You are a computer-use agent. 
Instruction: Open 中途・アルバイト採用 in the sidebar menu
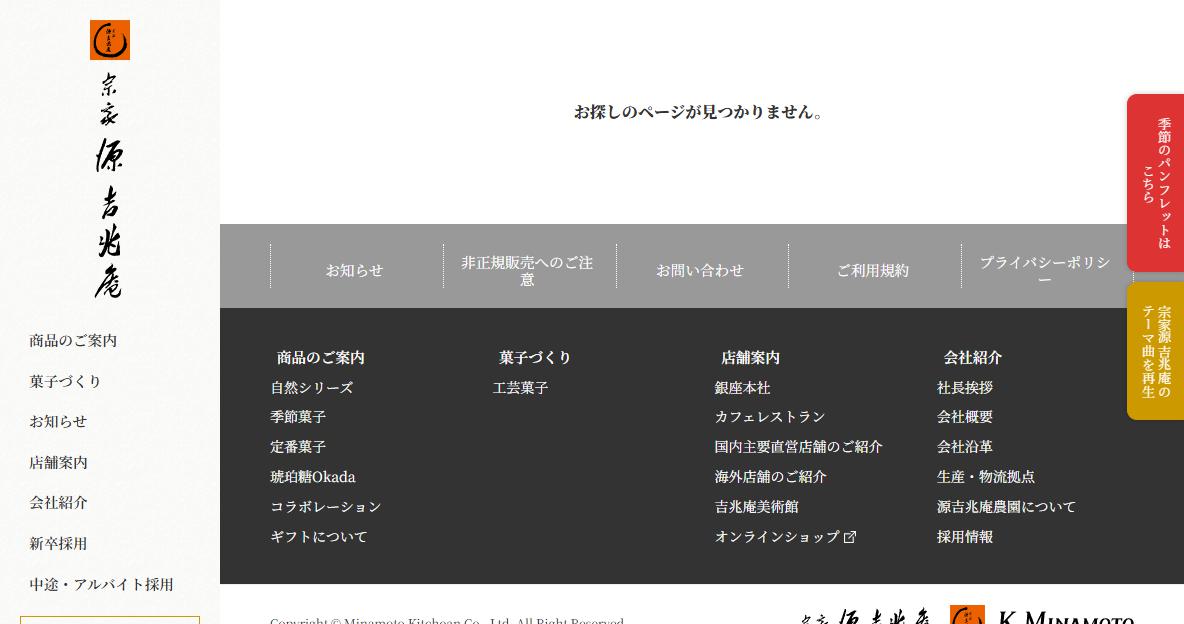point(101,584)
